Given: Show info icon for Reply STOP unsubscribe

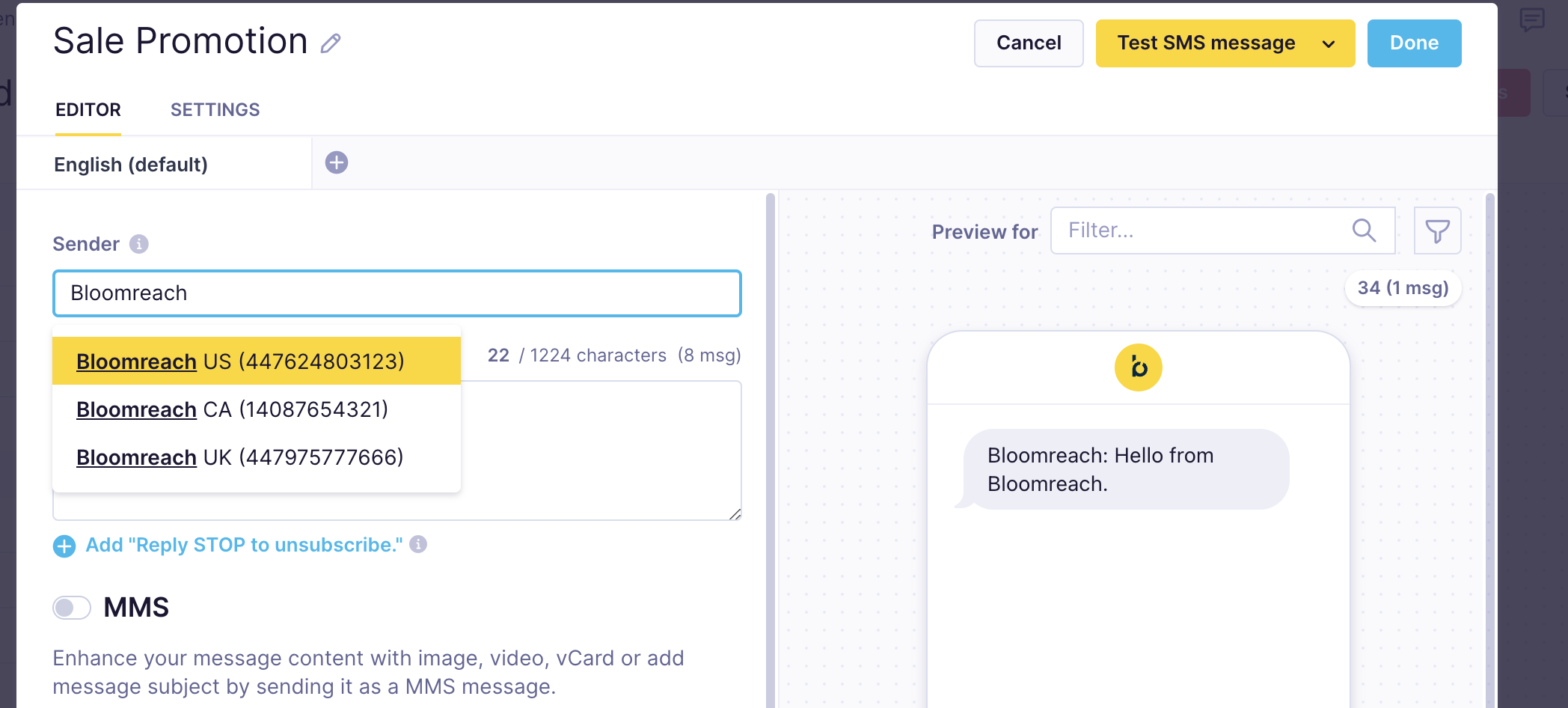Looking at the screenshot, I should [x=418, y=544].
